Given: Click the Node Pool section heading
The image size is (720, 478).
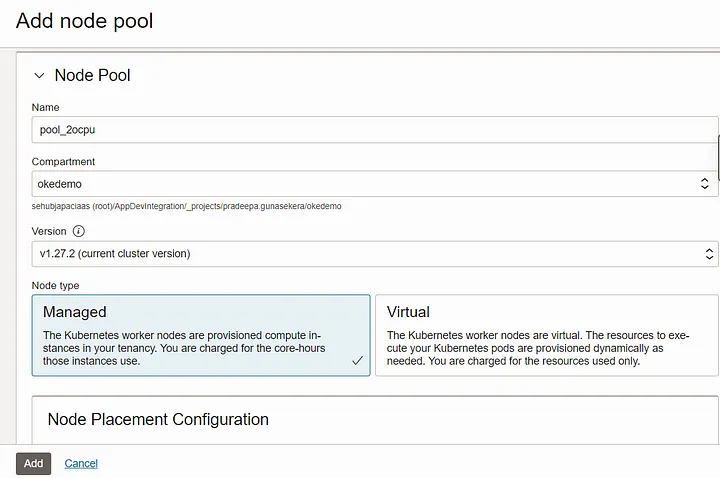Looking at the screenshot, I should click(92, 75).
